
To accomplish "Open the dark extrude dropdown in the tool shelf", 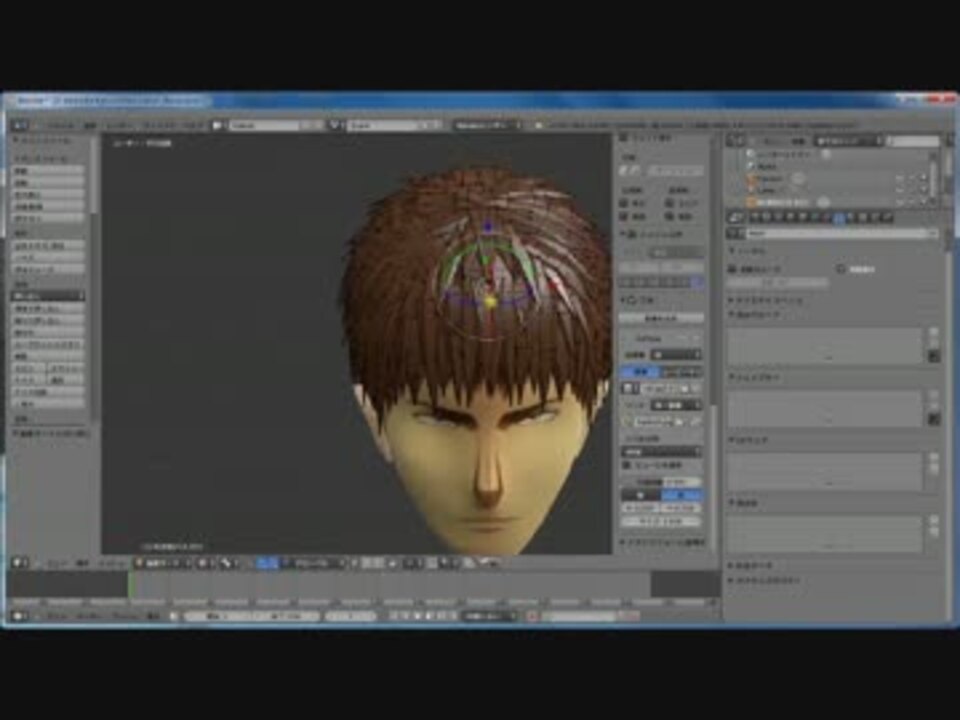I will (x=48, y=296).
